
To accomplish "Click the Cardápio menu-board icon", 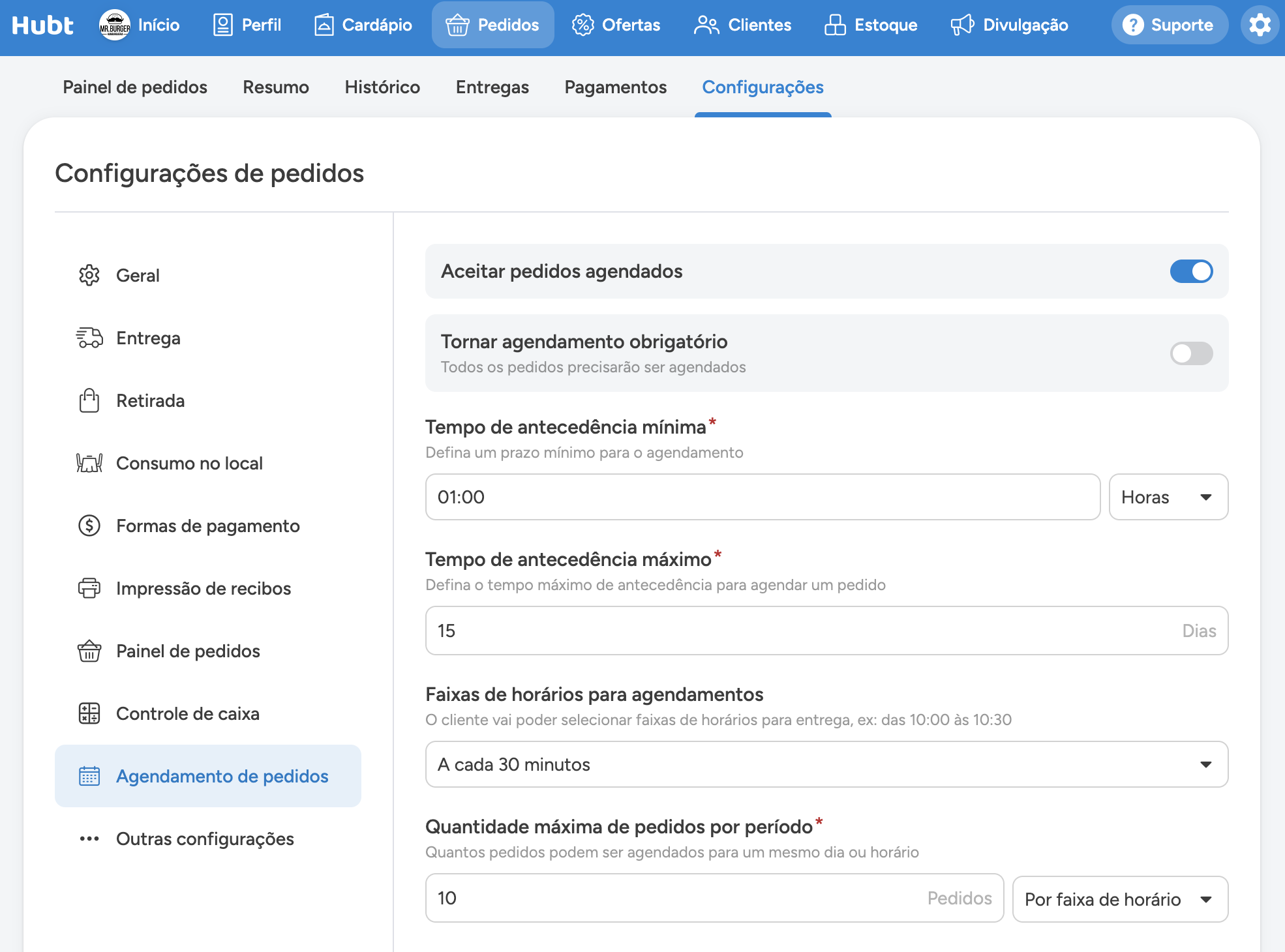I will [324, 25].
